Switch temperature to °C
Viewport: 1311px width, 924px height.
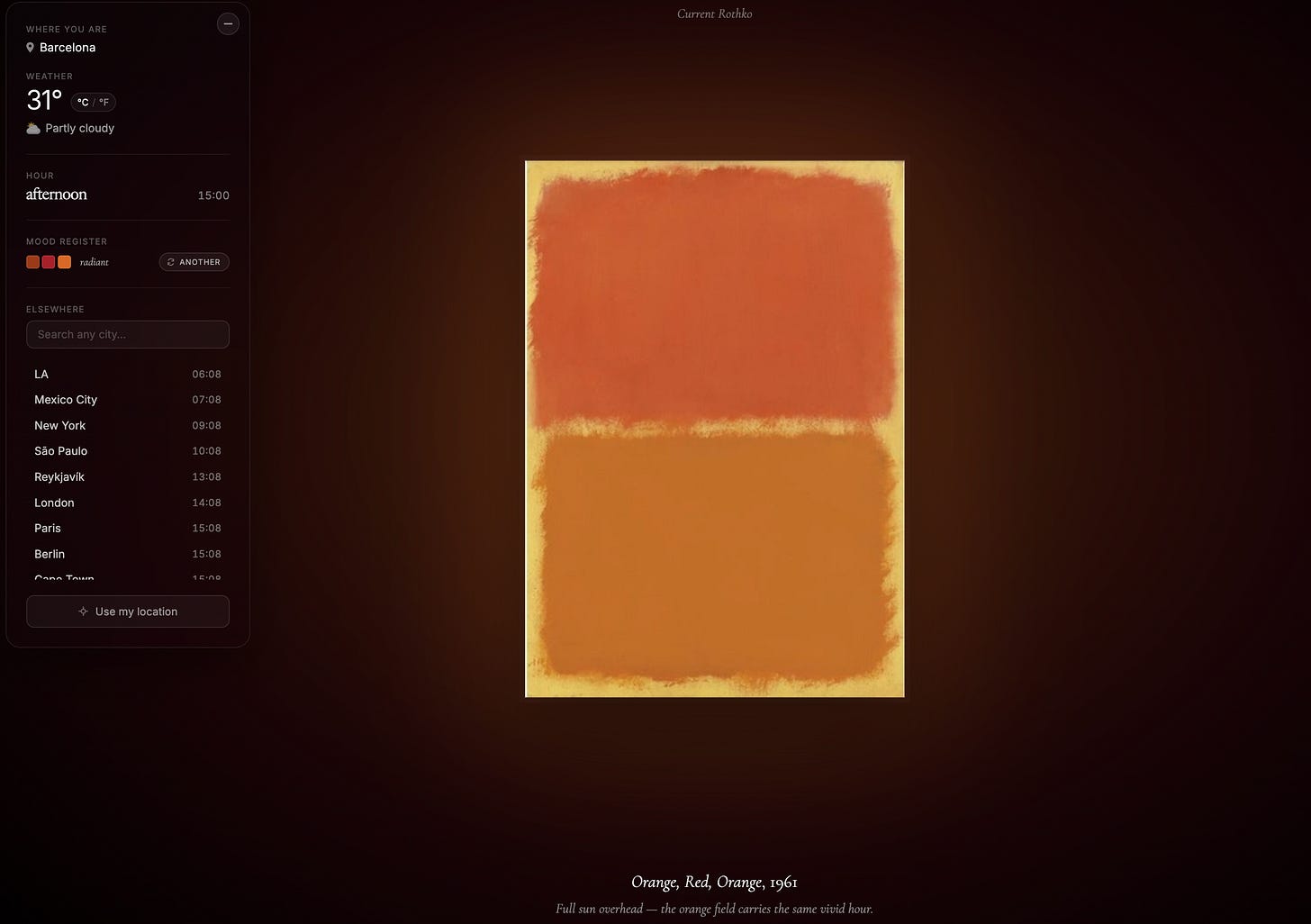click(83, 103)
